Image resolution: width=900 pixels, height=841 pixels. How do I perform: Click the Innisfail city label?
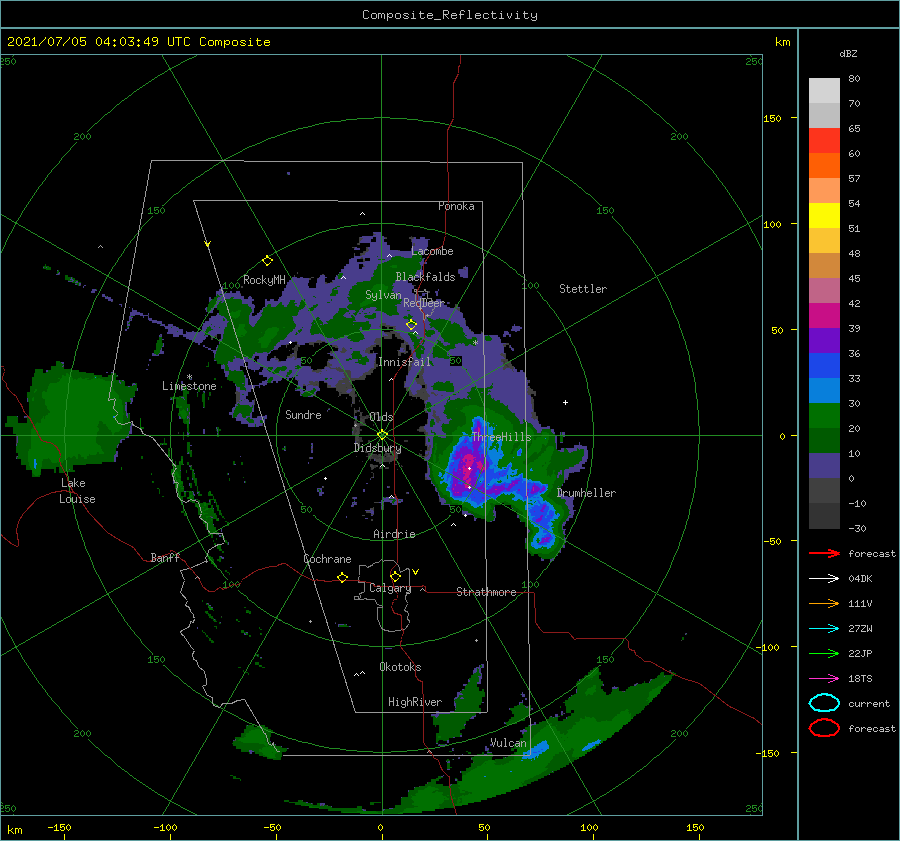click(x=404, y=362)
